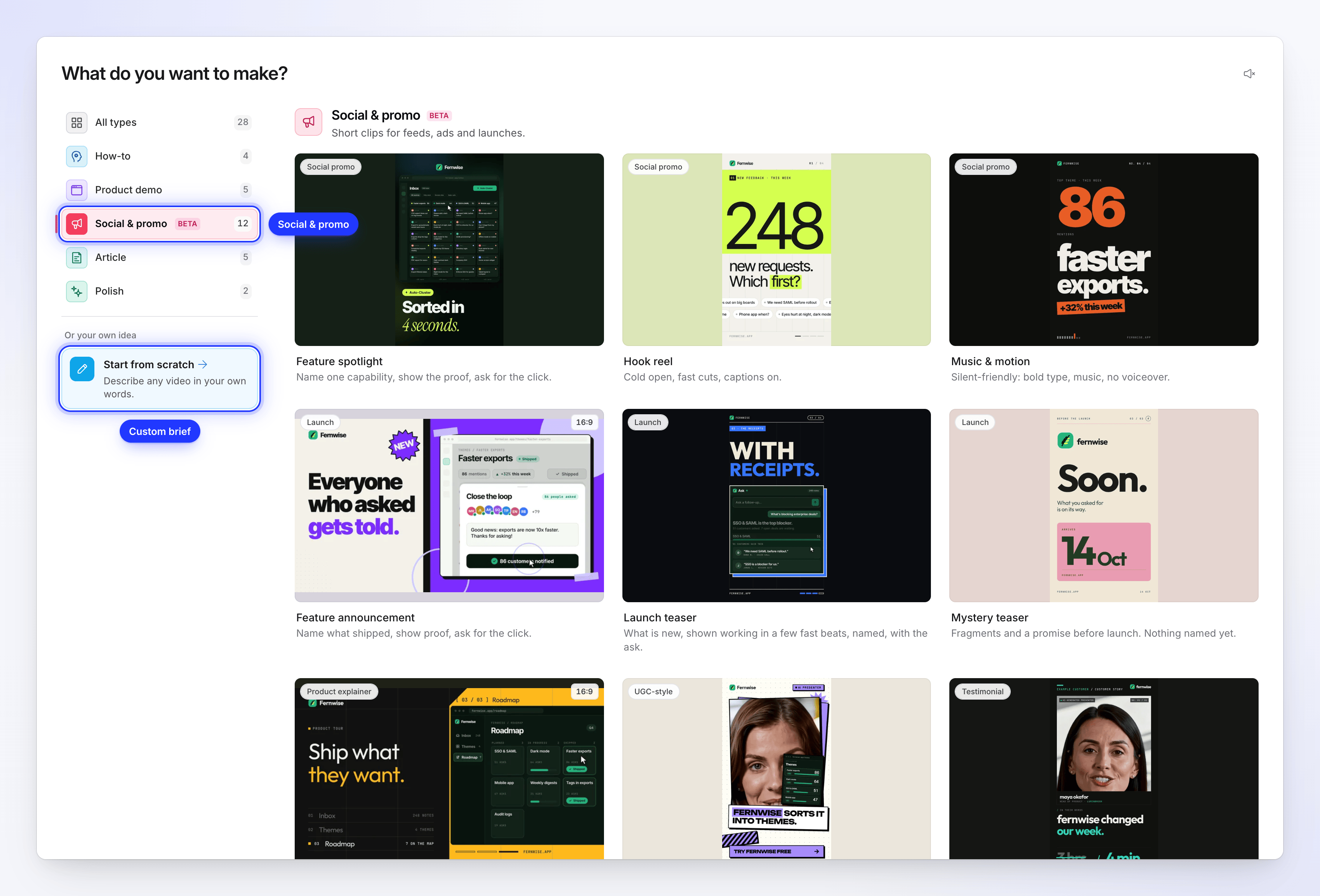Click the arrow next to Start from scratch

203,364
